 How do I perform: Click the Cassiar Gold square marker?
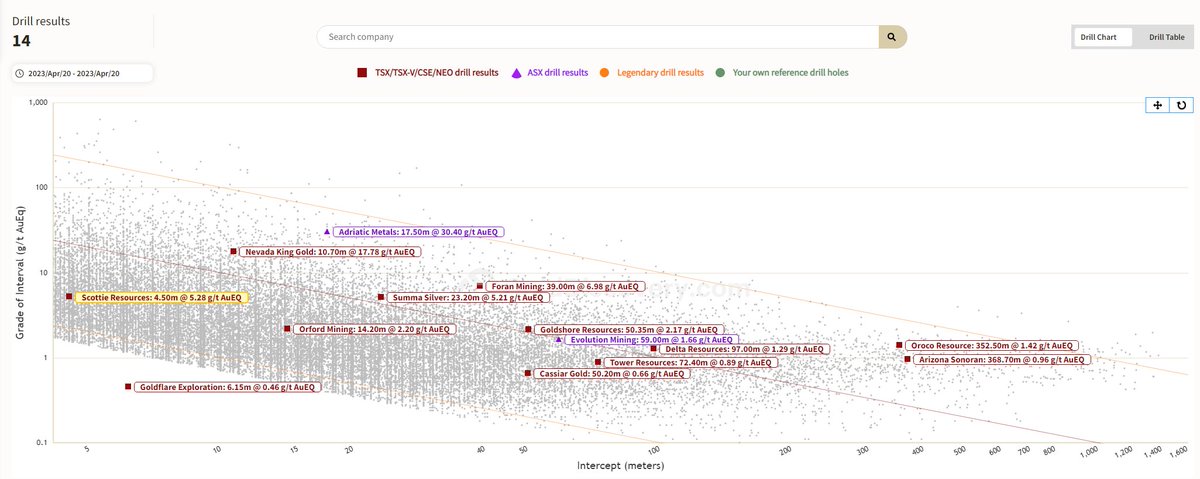tap(528, 373)
